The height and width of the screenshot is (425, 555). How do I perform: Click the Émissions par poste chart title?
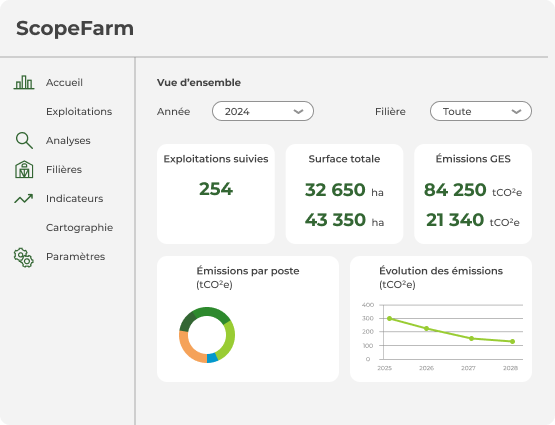coord(248,271)
